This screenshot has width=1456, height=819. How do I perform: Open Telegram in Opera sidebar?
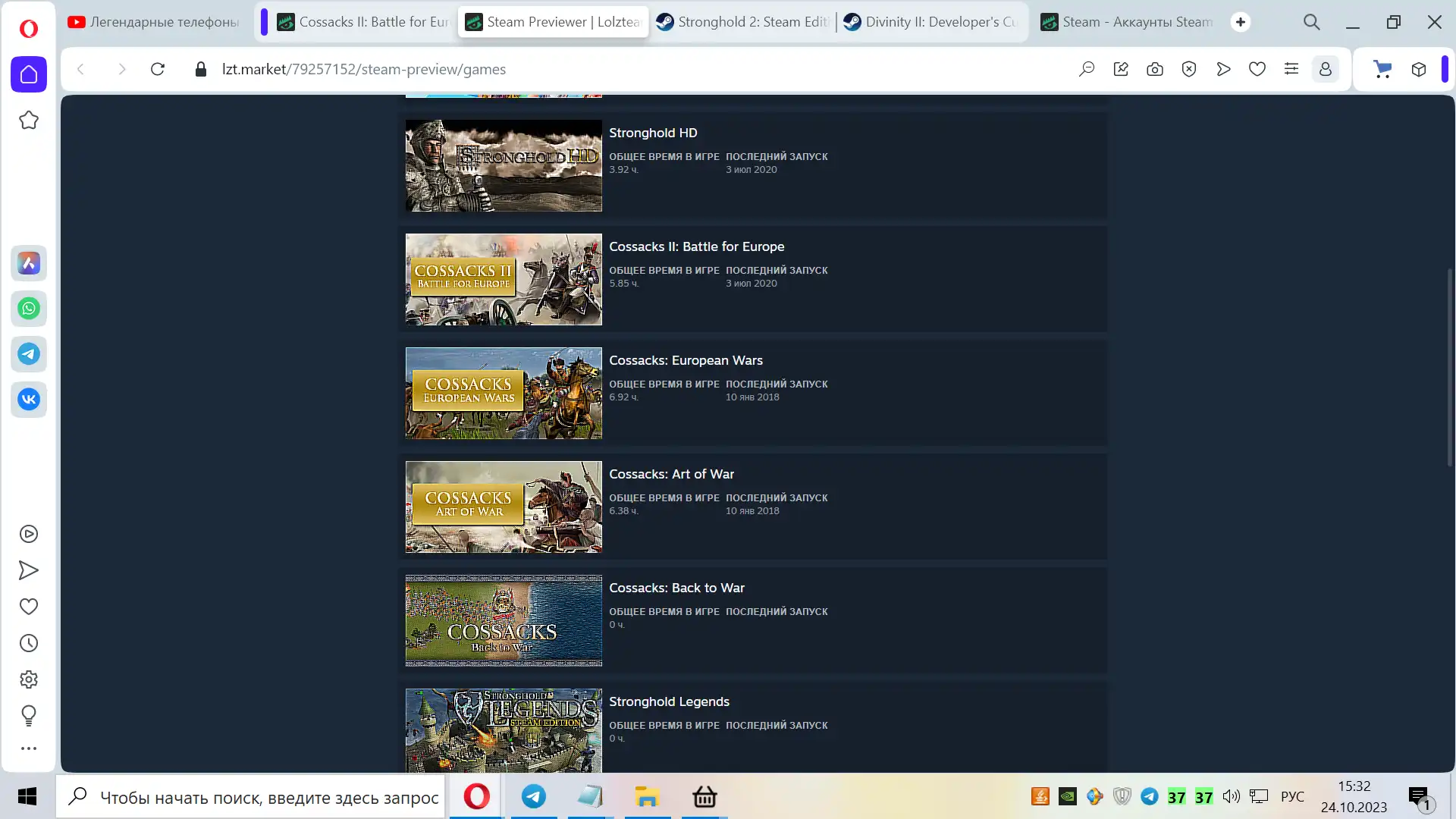pyautogui.click(x=29, y=354)
